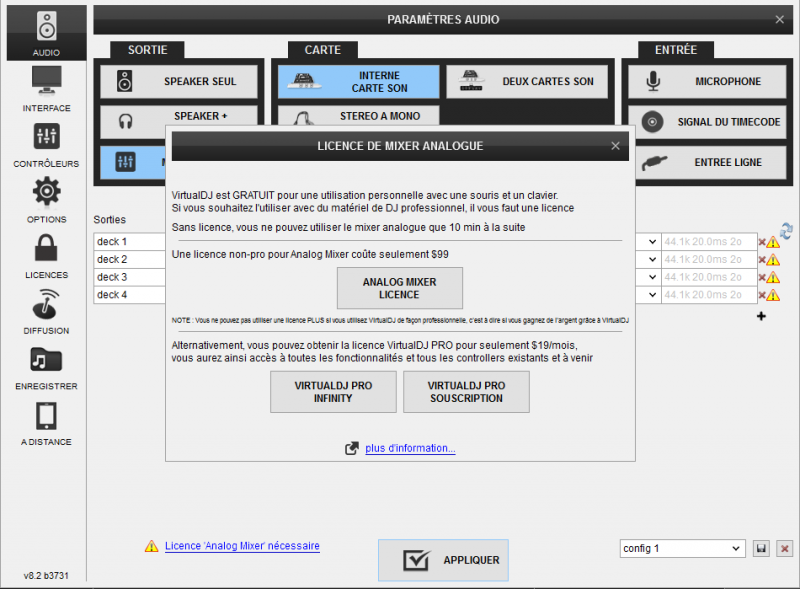Image resolution: width=800 pixels, height=589 pixels.
Task: Choose Deux Cartes Son card option
Action: click(x=527, y=81)
